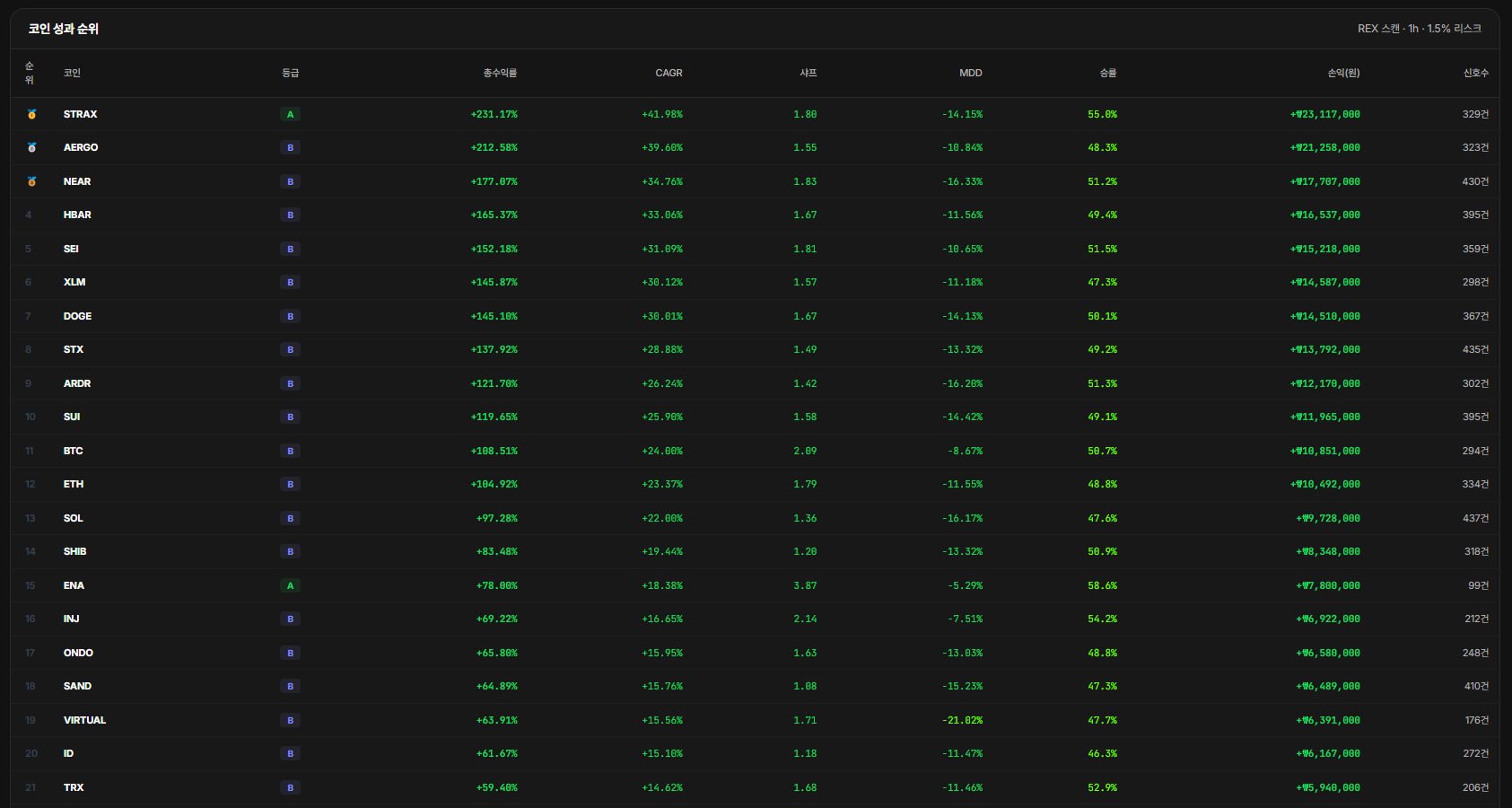Click the '코인 성과 순위' panel title
This screenshot has width=1512, height=808.
tap(63, 29)
